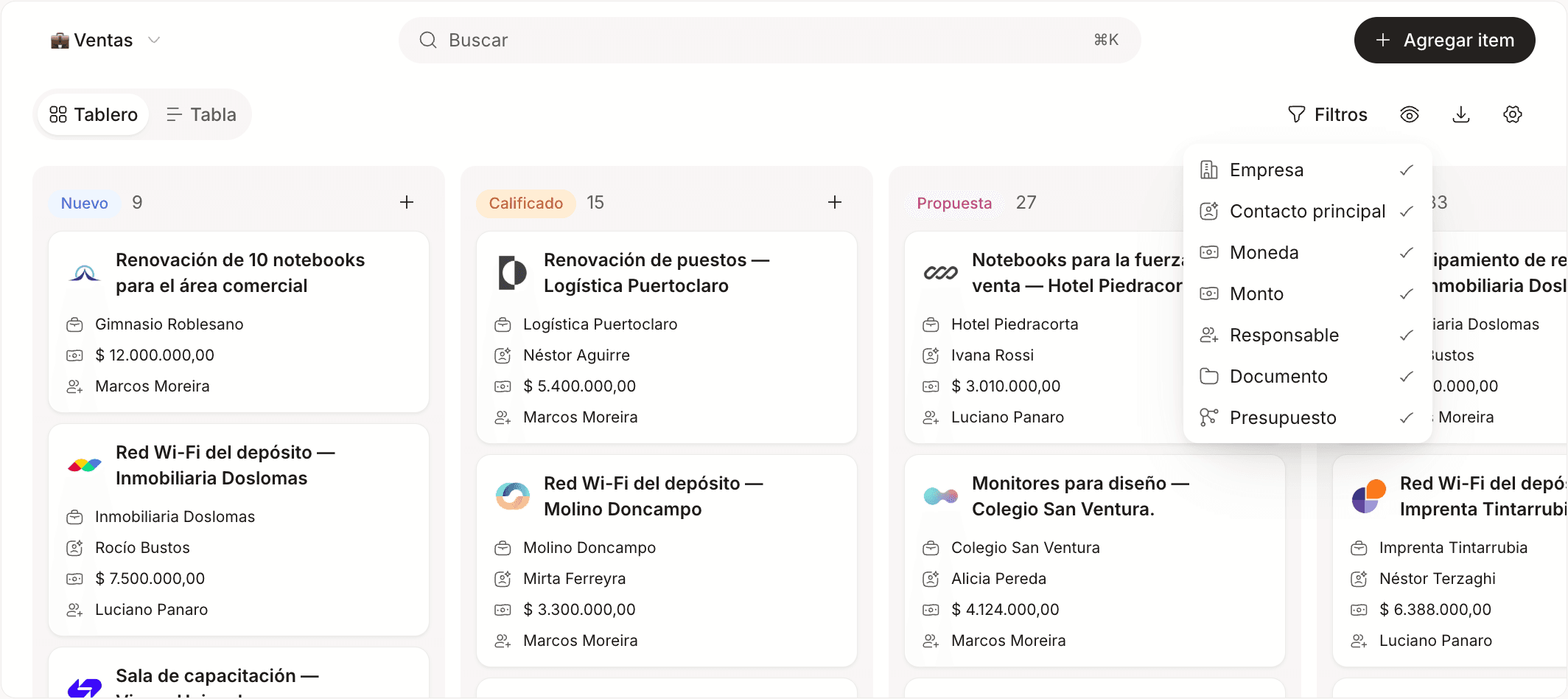This screenshot has width=1568, height=699.
Task: Click the Agregar item button
Action: 1444,40
